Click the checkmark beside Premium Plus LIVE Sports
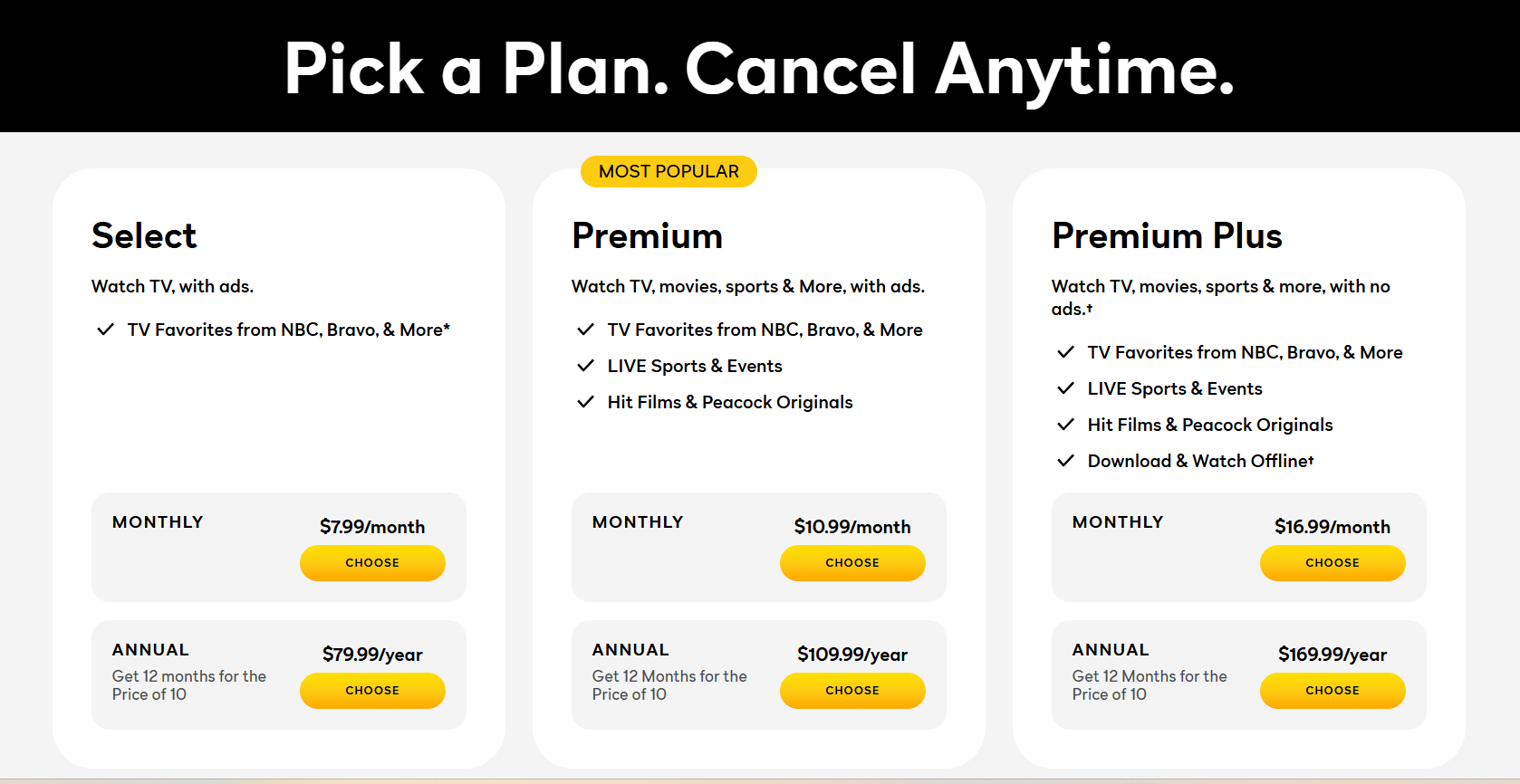This screenshot has height=784, width=1520. tap(1065, 388)
